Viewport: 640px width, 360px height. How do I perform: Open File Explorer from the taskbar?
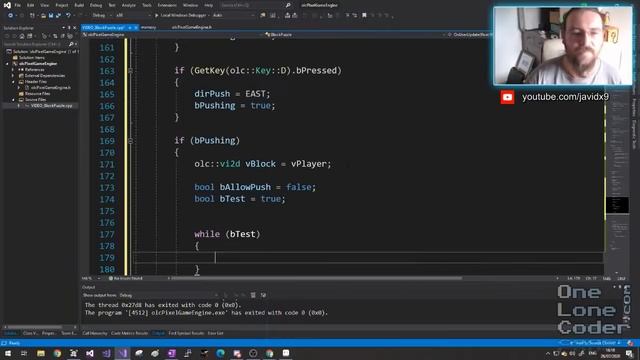(41, 353)
